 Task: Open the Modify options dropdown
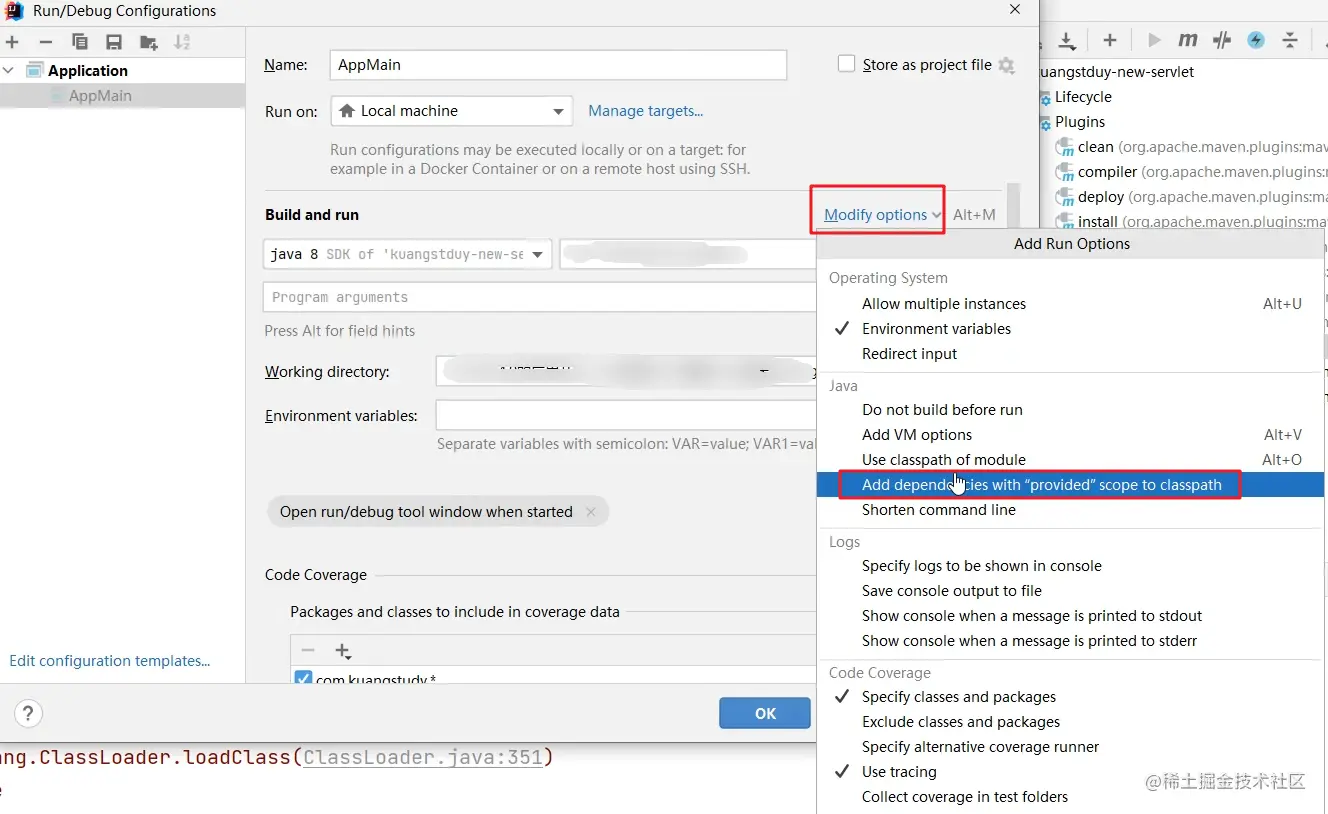tap(882, 215)
